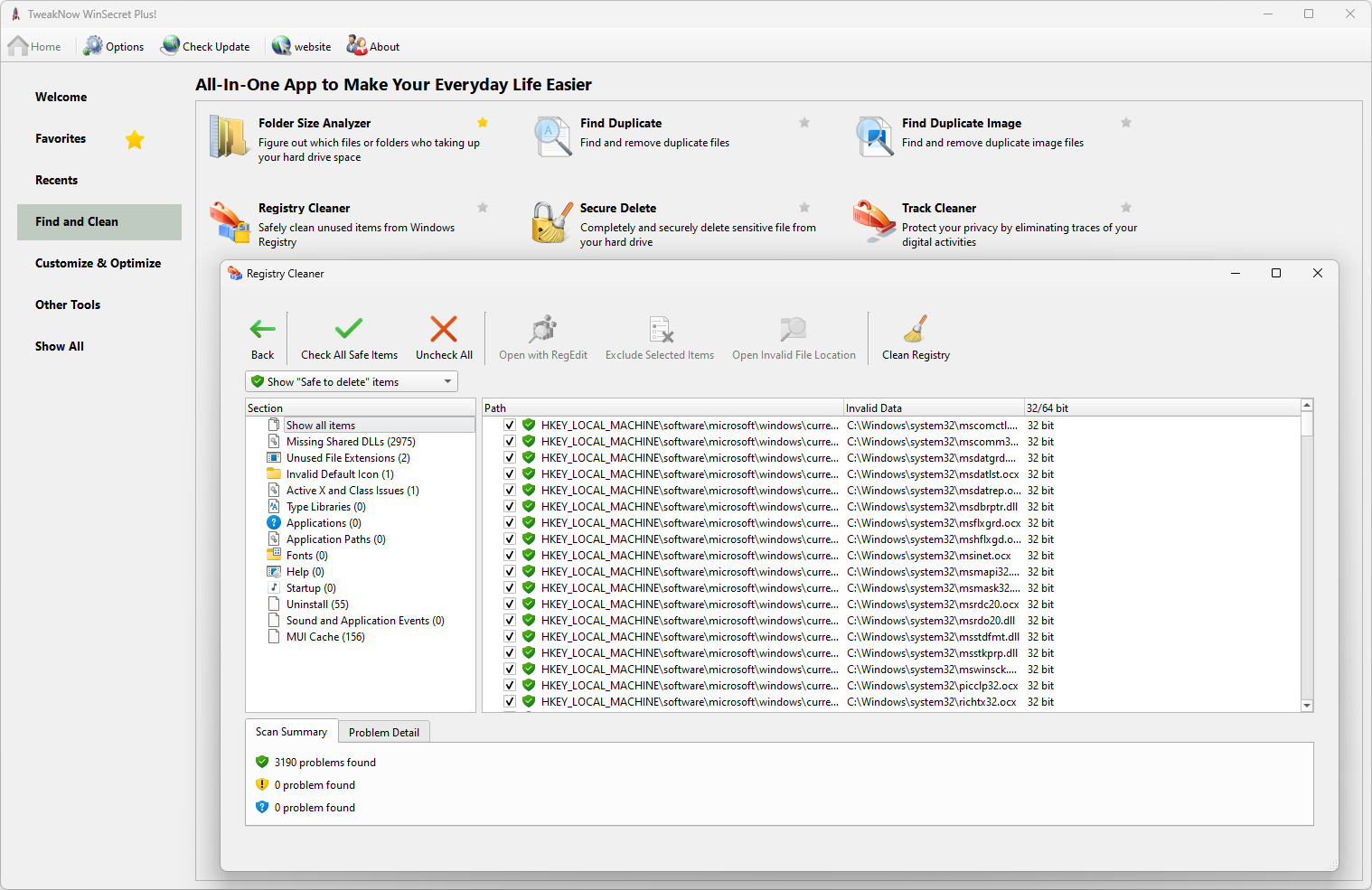Launch the Secure Delete tool icon

552,223
